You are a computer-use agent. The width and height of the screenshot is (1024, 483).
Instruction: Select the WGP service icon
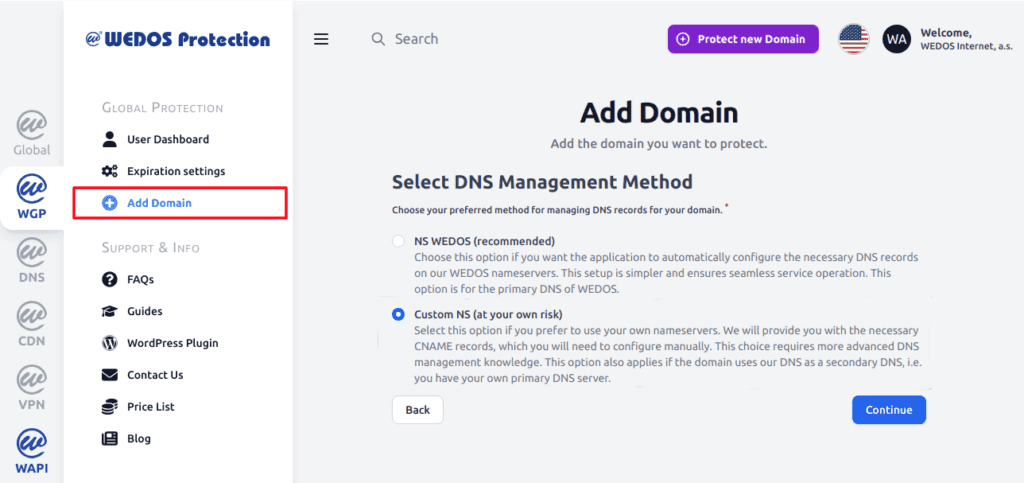coord(31,196)
